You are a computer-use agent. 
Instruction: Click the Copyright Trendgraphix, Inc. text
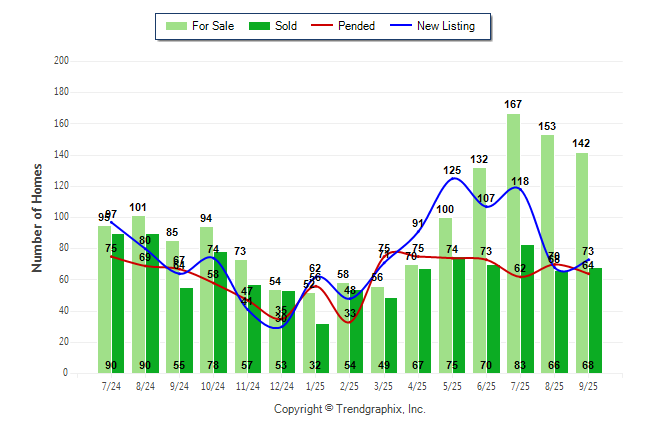point(350,409)
